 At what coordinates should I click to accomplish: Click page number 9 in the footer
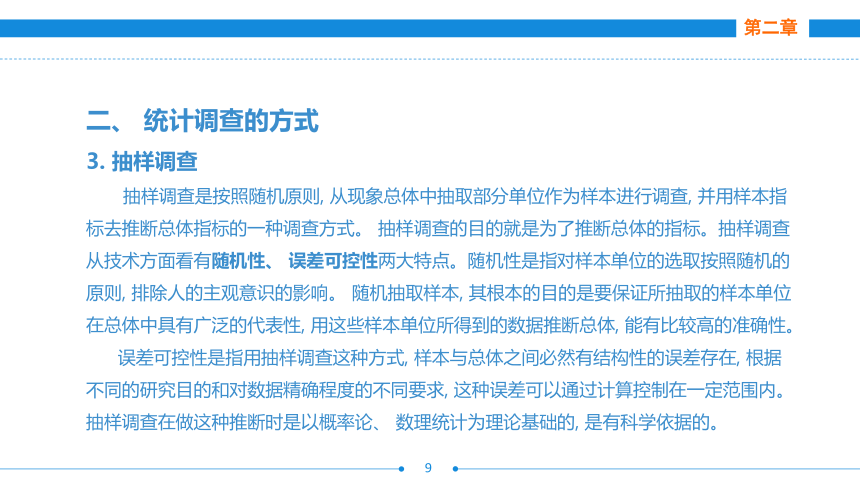[428, 468]
